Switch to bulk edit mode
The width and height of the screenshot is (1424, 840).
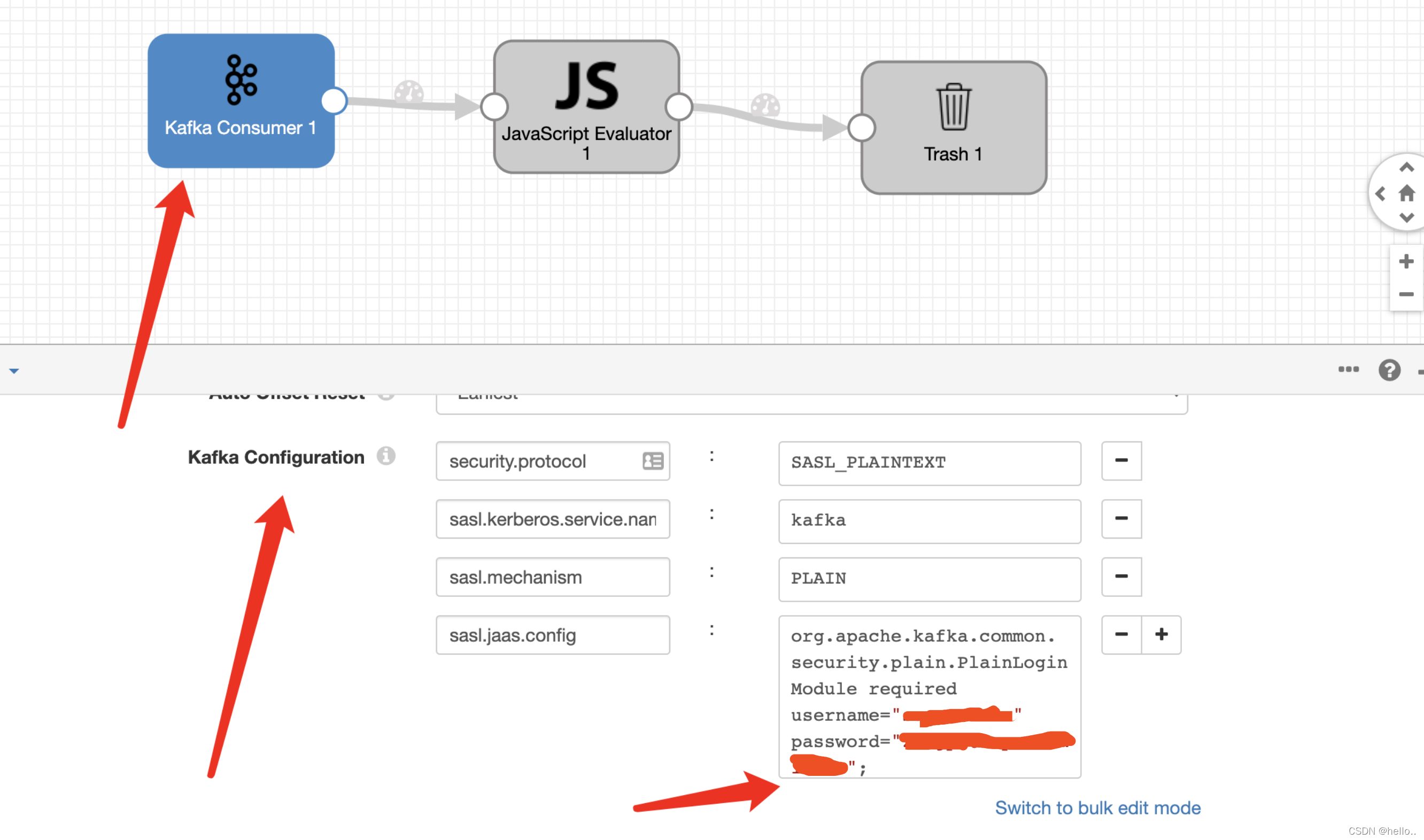coord(1097,808)
